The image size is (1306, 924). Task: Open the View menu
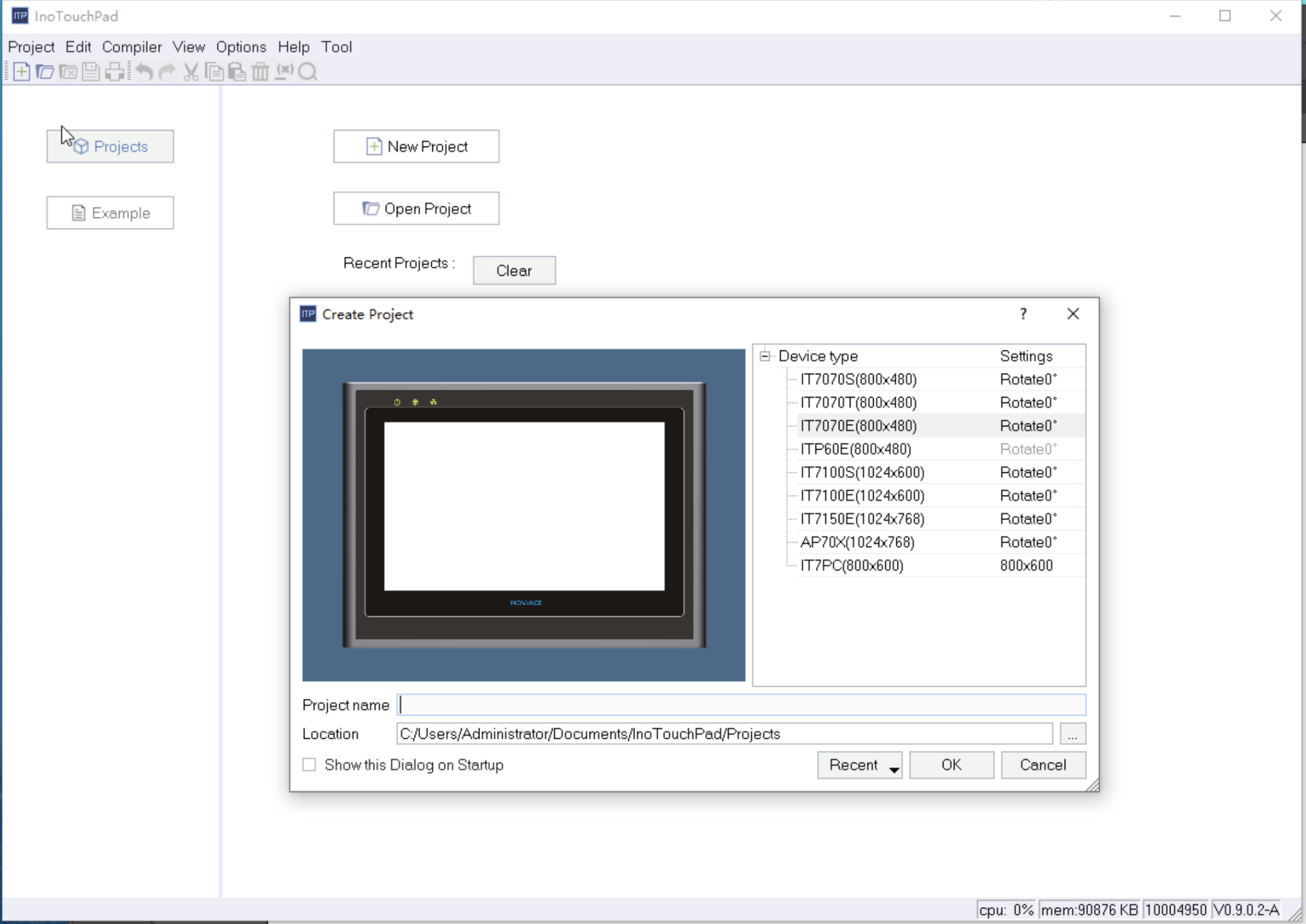[x=188, y=46]
